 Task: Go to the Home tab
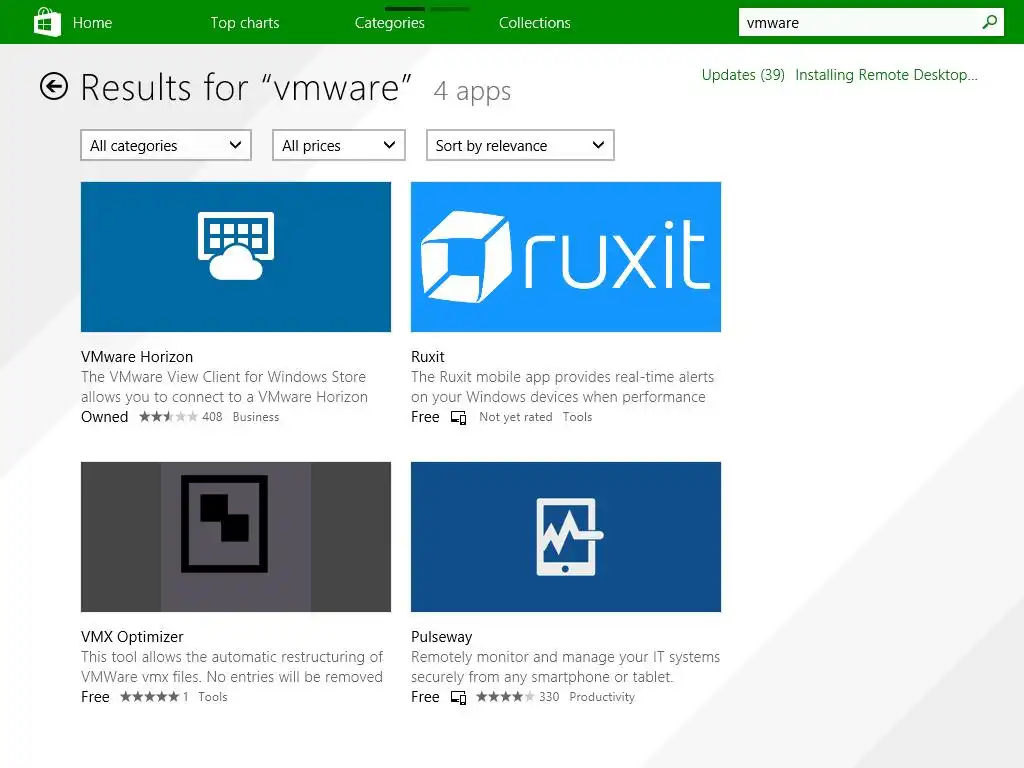tap(92, 23)
